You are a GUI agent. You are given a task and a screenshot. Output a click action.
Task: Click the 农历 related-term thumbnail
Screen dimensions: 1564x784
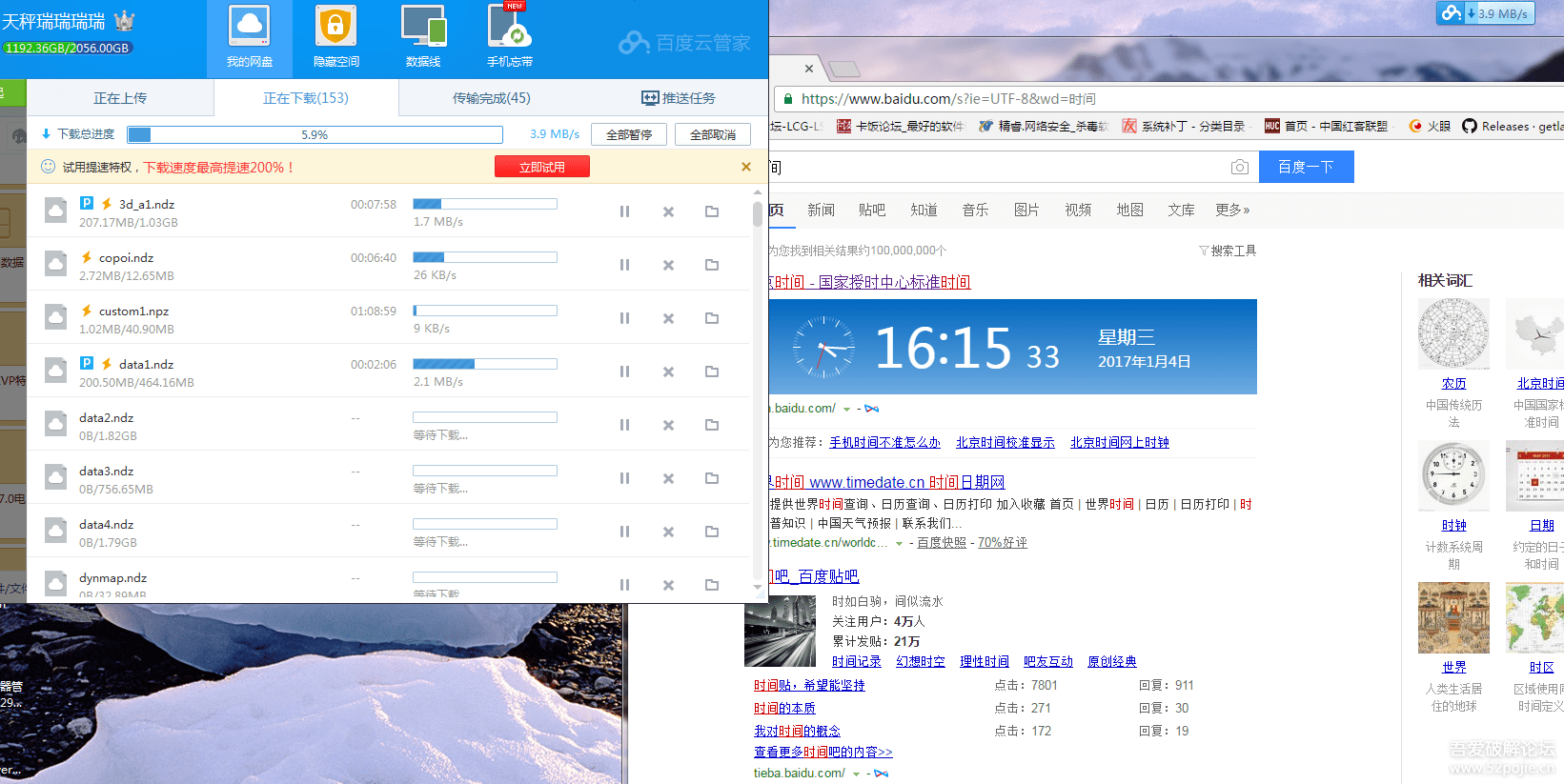(x=1453, y=333)
